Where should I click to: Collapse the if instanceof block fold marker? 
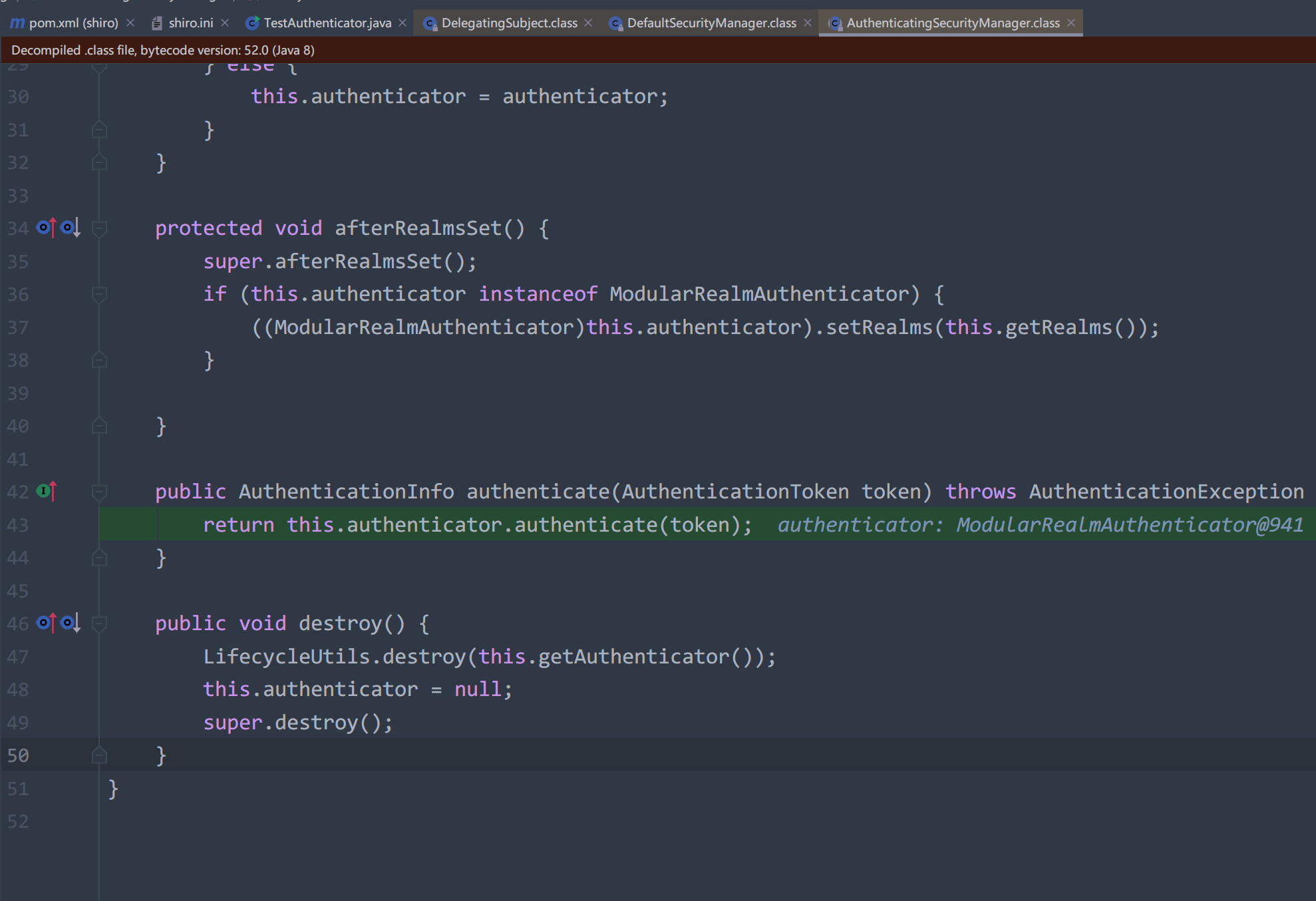(x=99, y=294)
